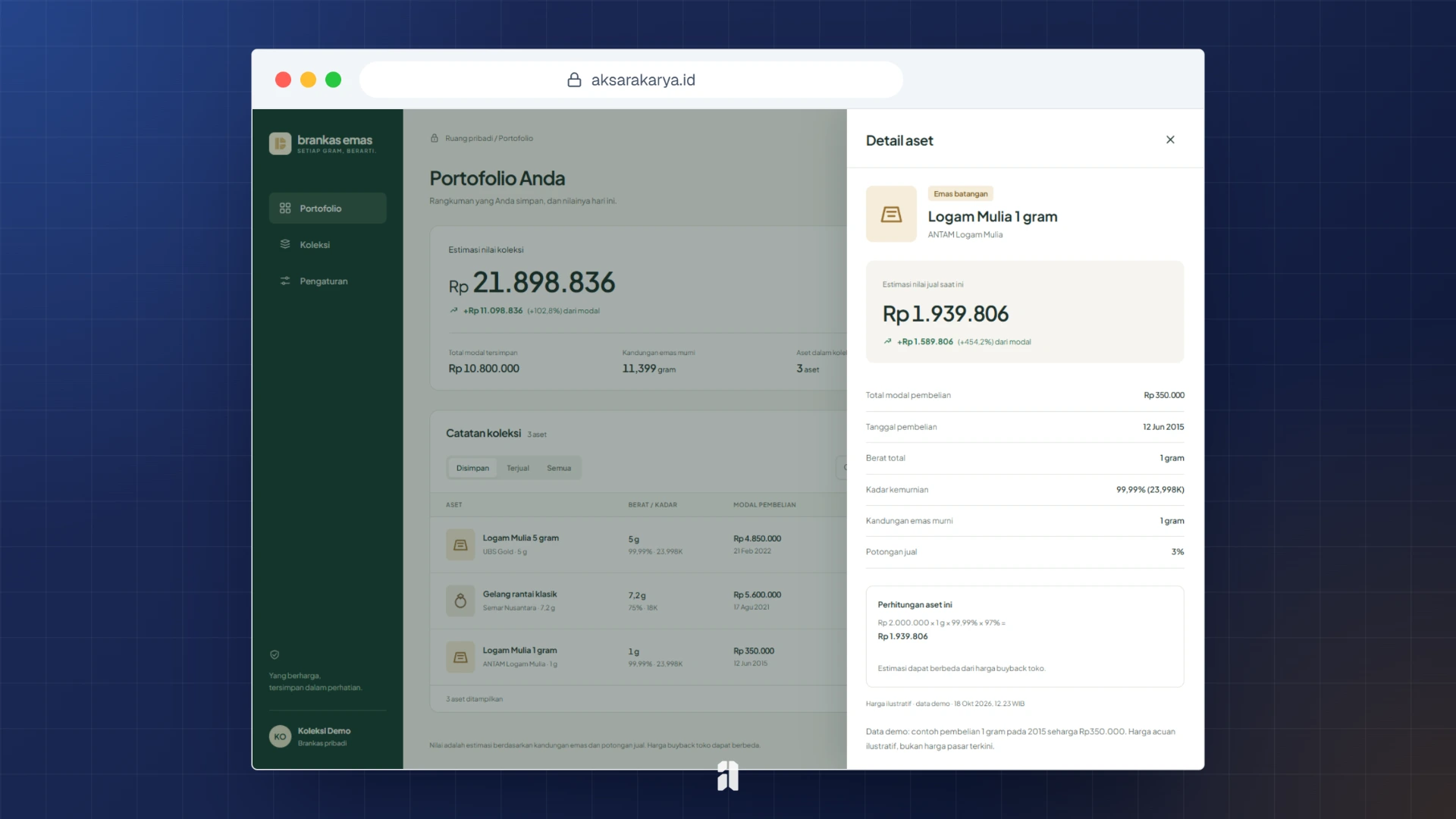1456x819 pixels.
Task: Open Koleksi in the sidebar
Action: 328,244
